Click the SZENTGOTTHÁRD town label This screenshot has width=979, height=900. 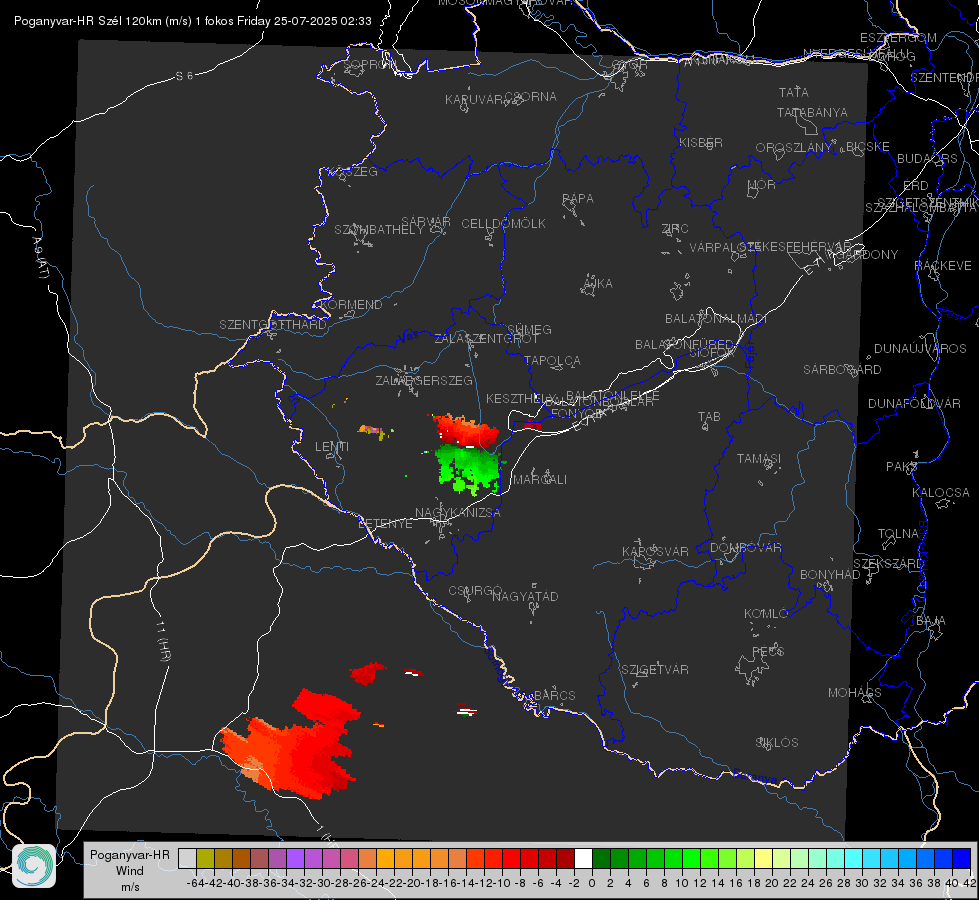273,325
